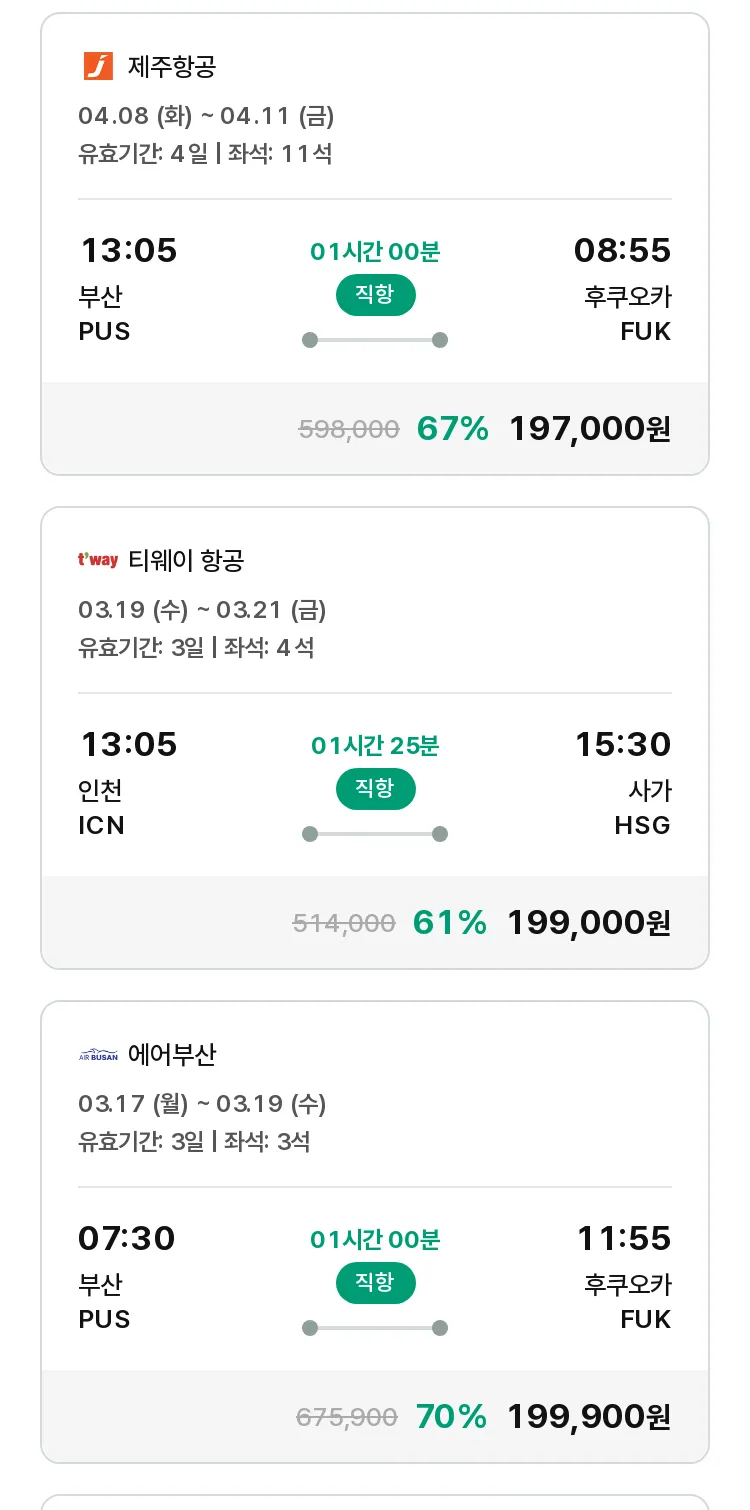Select 에어부산 airline name
The image size is (750, 1510).
172,1055
